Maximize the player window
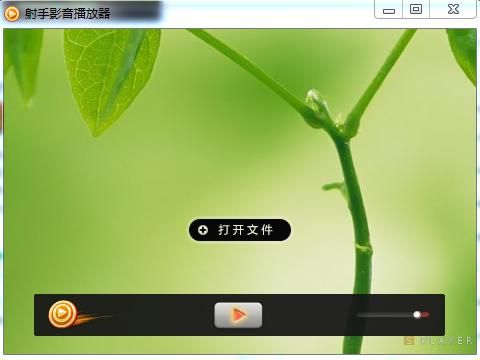This screenshot has width=480, height=360. click(x=416, y=9)
